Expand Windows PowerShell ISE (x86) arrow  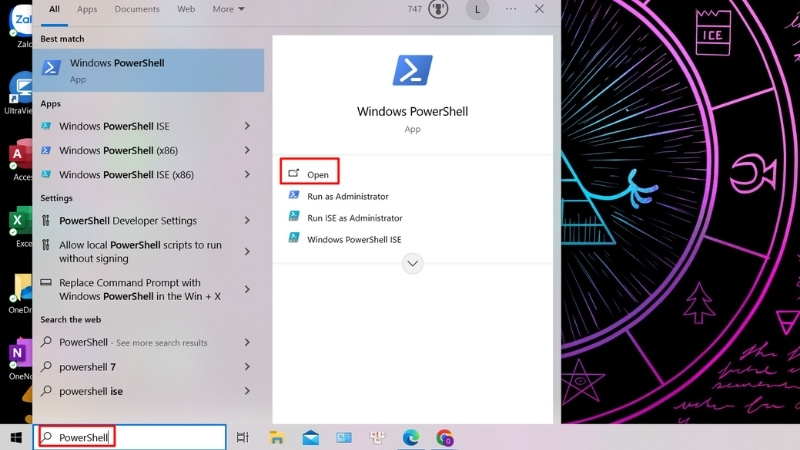pyautogui.click(x=247, y=174)
